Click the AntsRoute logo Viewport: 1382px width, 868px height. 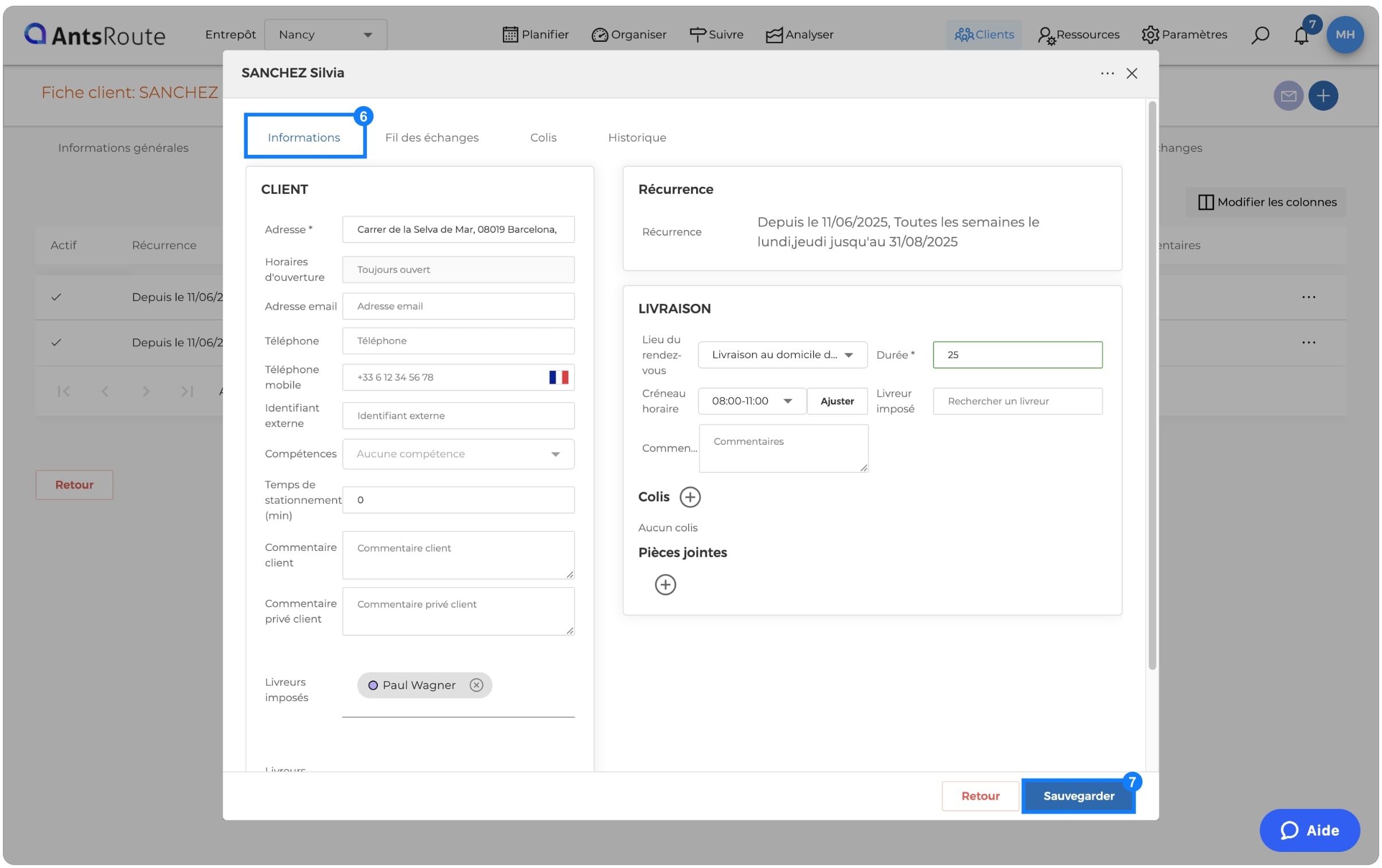(x=95, y=35)
